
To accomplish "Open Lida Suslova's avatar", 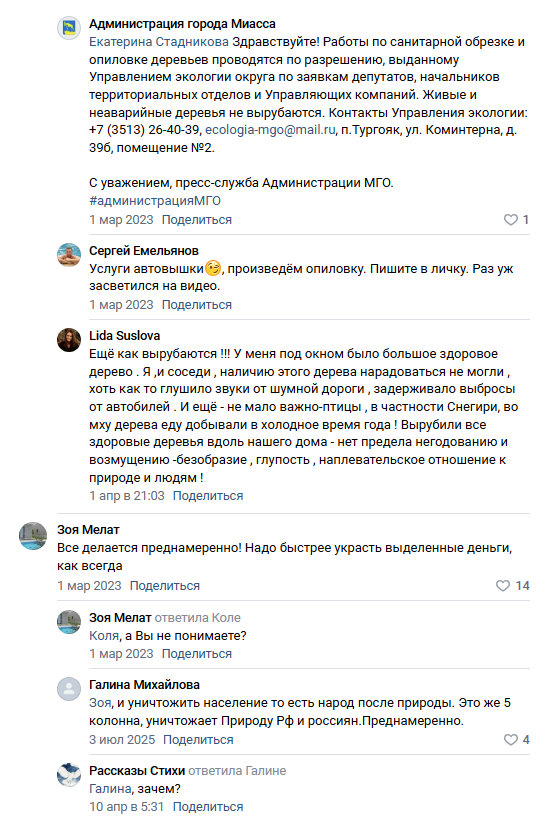I will (69, 340).
